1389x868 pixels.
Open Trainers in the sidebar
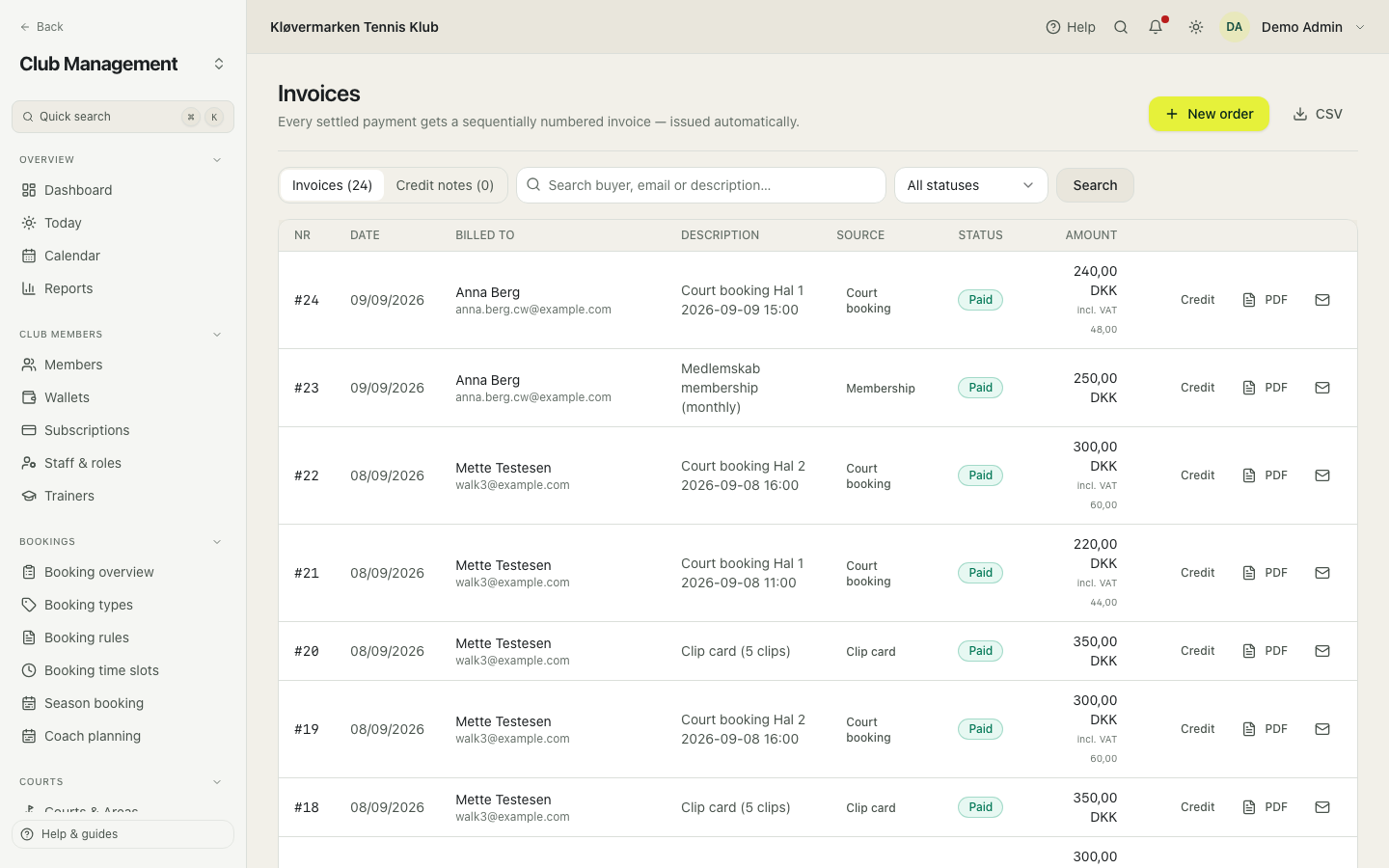[x=123, y=496]
